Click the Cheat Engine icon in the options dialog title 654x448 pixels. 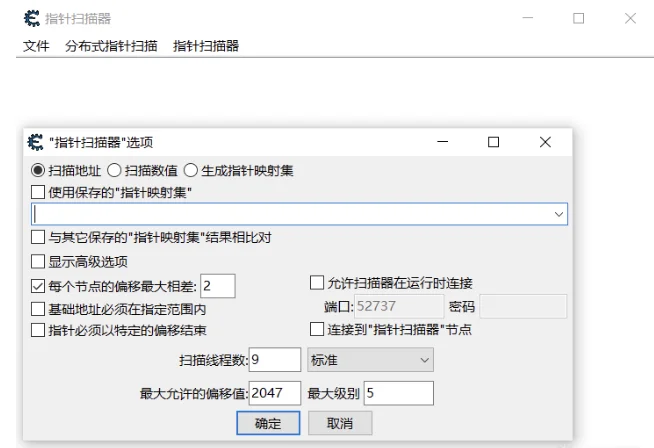click(35, 142)
